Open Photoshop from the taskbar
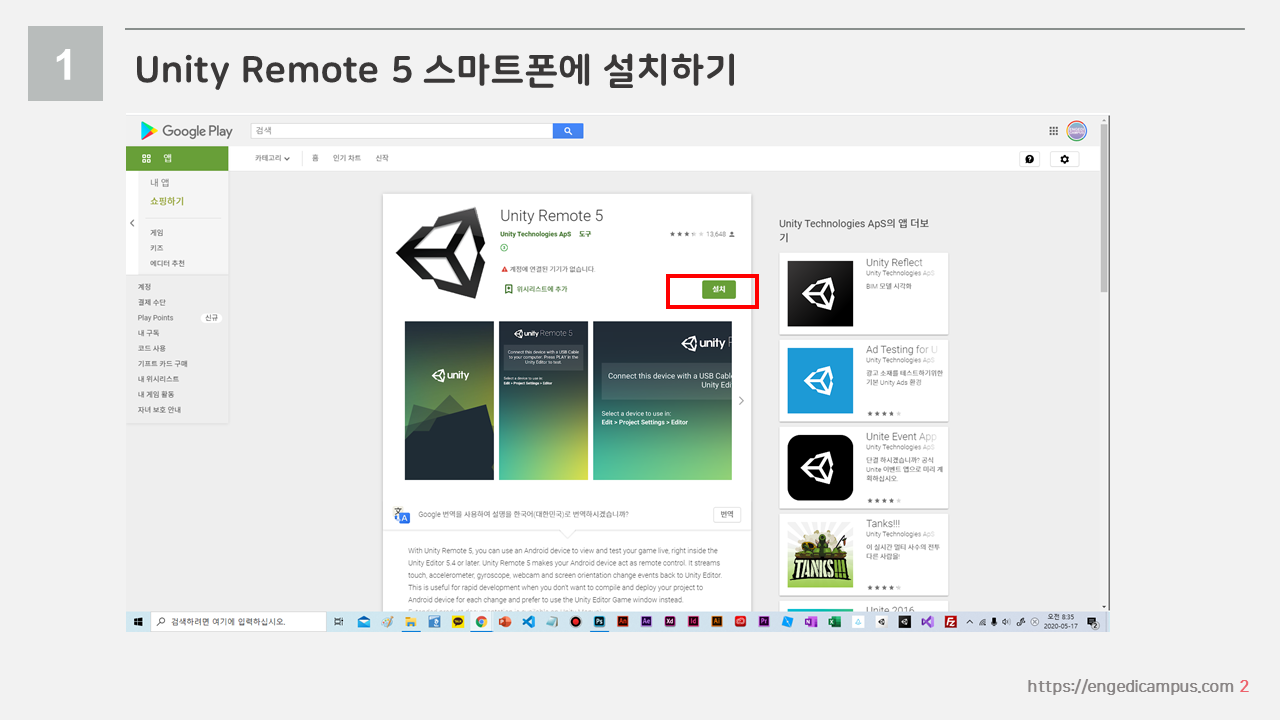This screenshot has width=1280, height=720. pos(600,621)
